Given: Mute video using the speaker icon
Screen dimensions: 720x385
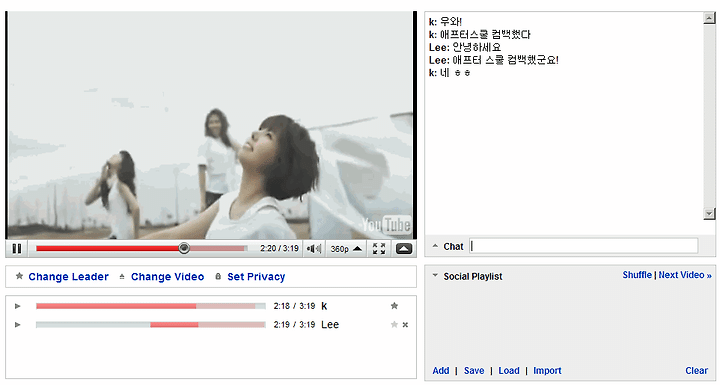Looking at the screenshot, I should pyautogui.click(x=314, y=249).
